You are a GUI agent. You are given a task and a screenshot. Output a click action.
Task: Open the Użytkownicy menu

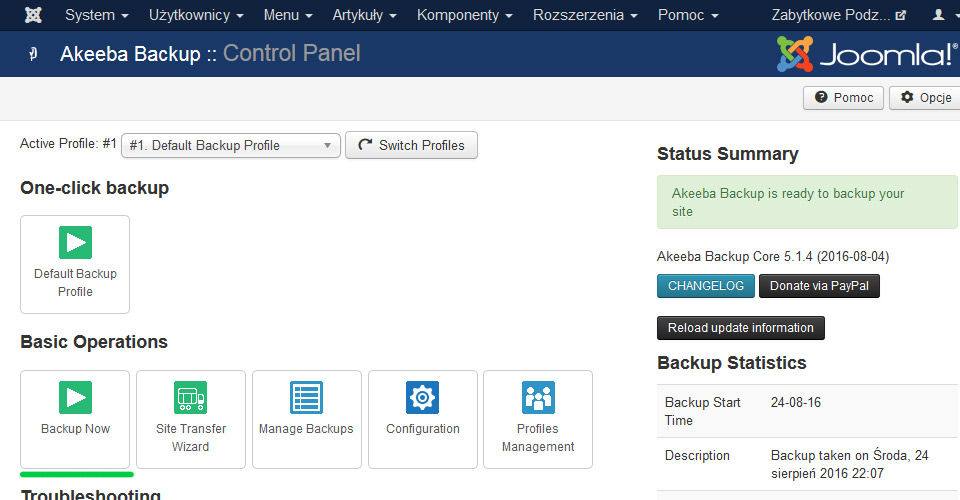(x=196, y=15)
